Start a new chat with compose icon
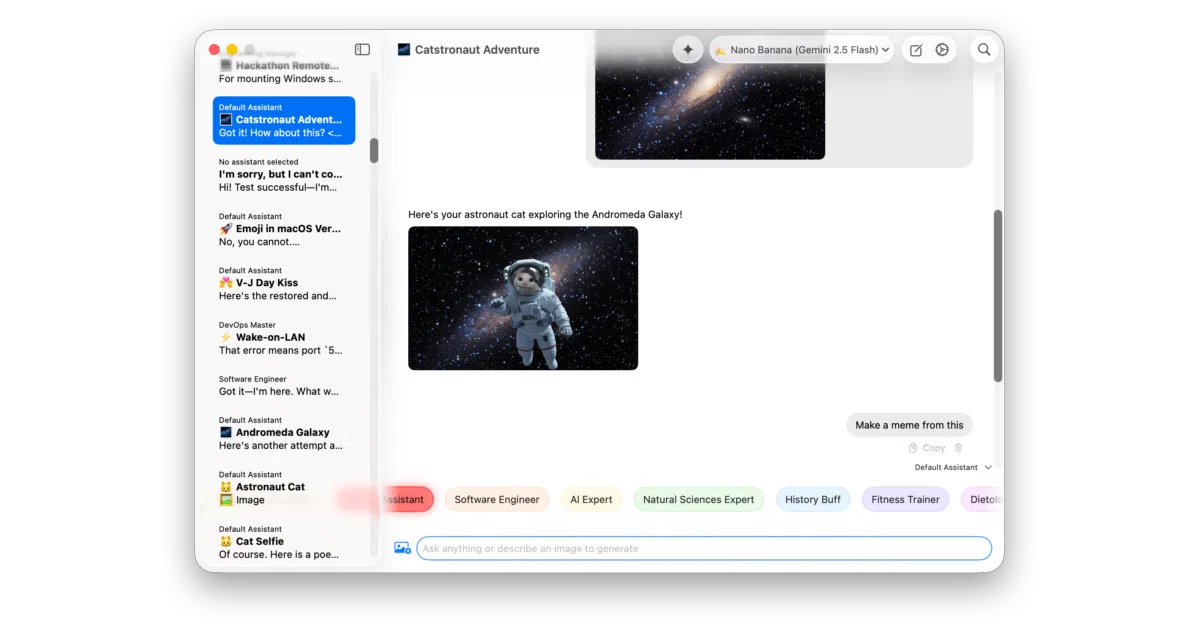Image resolution: width=1200 pixels, height=630 pixels. click(x=915, y=50)
